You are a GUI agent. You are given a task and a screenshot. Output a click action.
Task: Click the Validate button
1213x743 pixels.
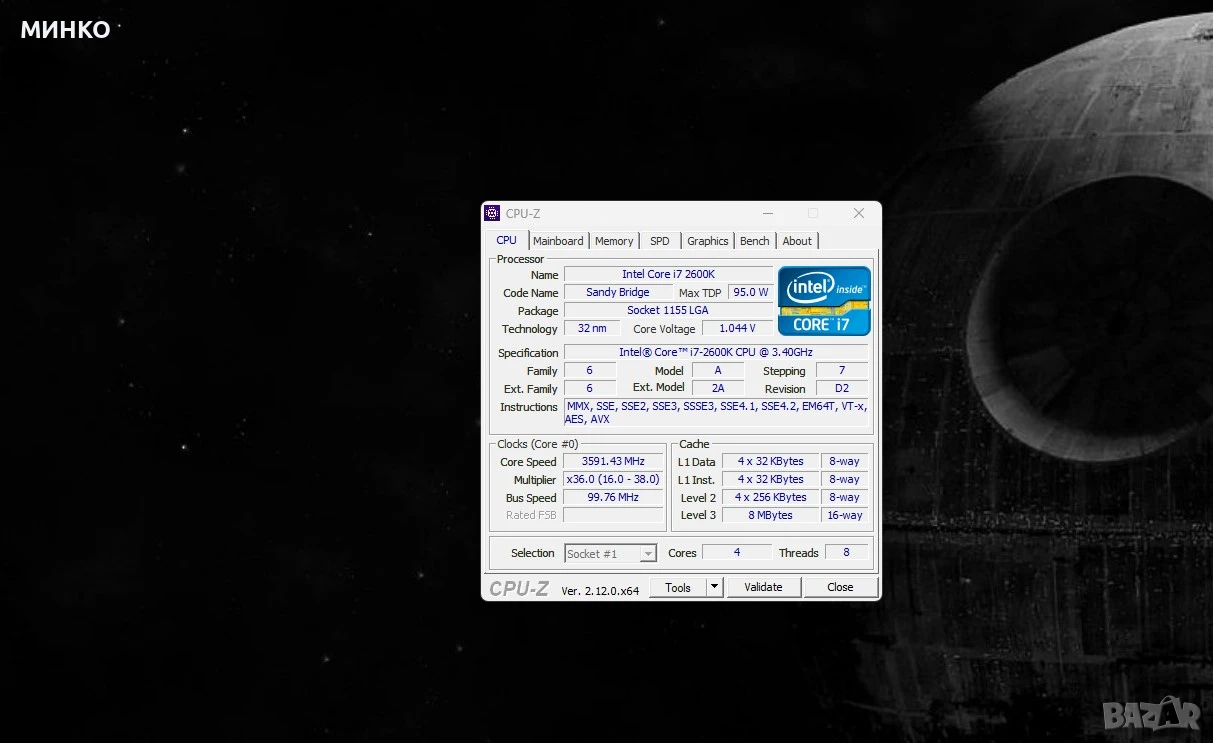pos(764,587)
